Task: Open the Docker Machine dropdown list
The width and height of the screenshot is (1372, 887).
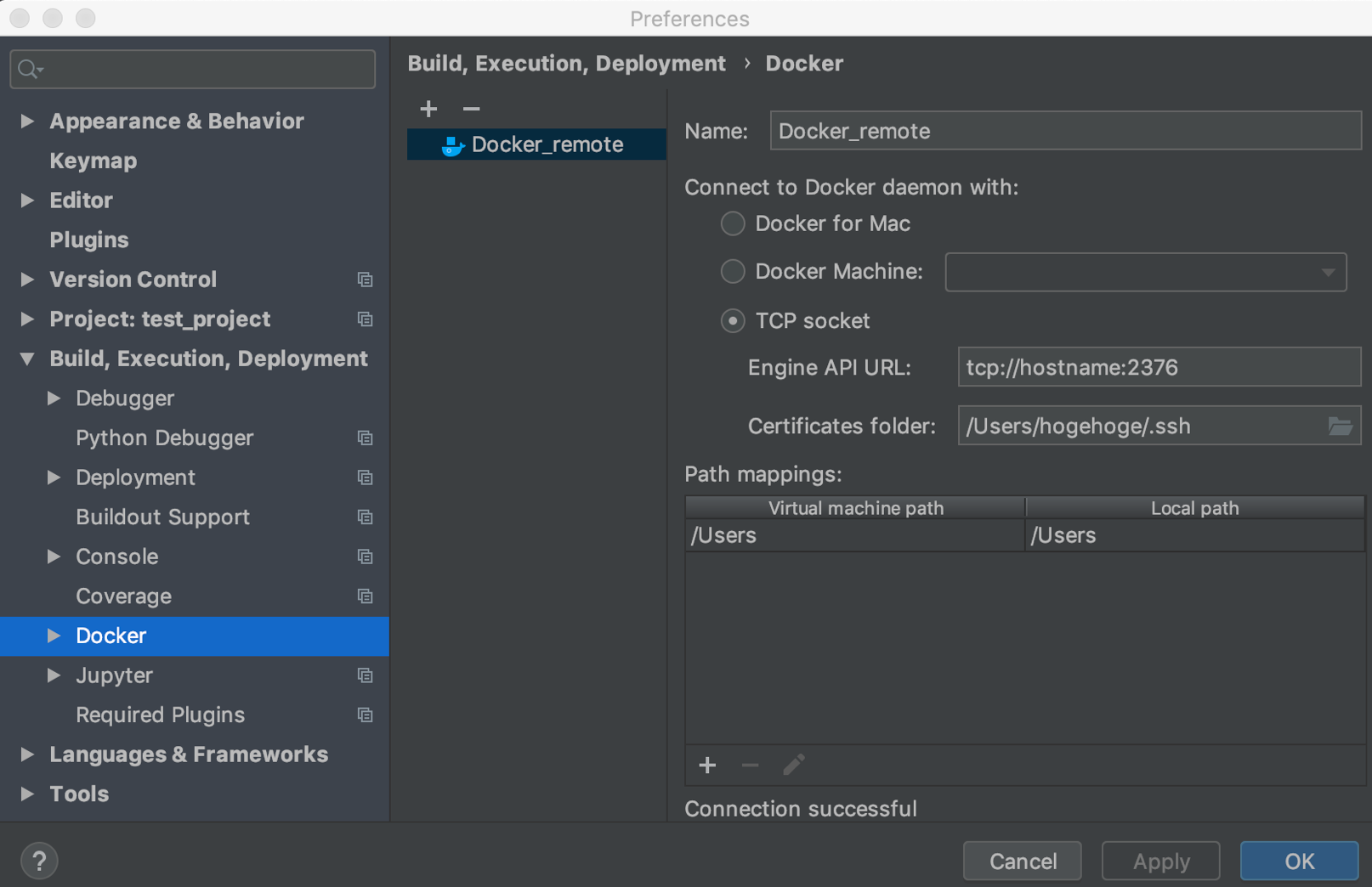Action: click(x=1145, y=273)
